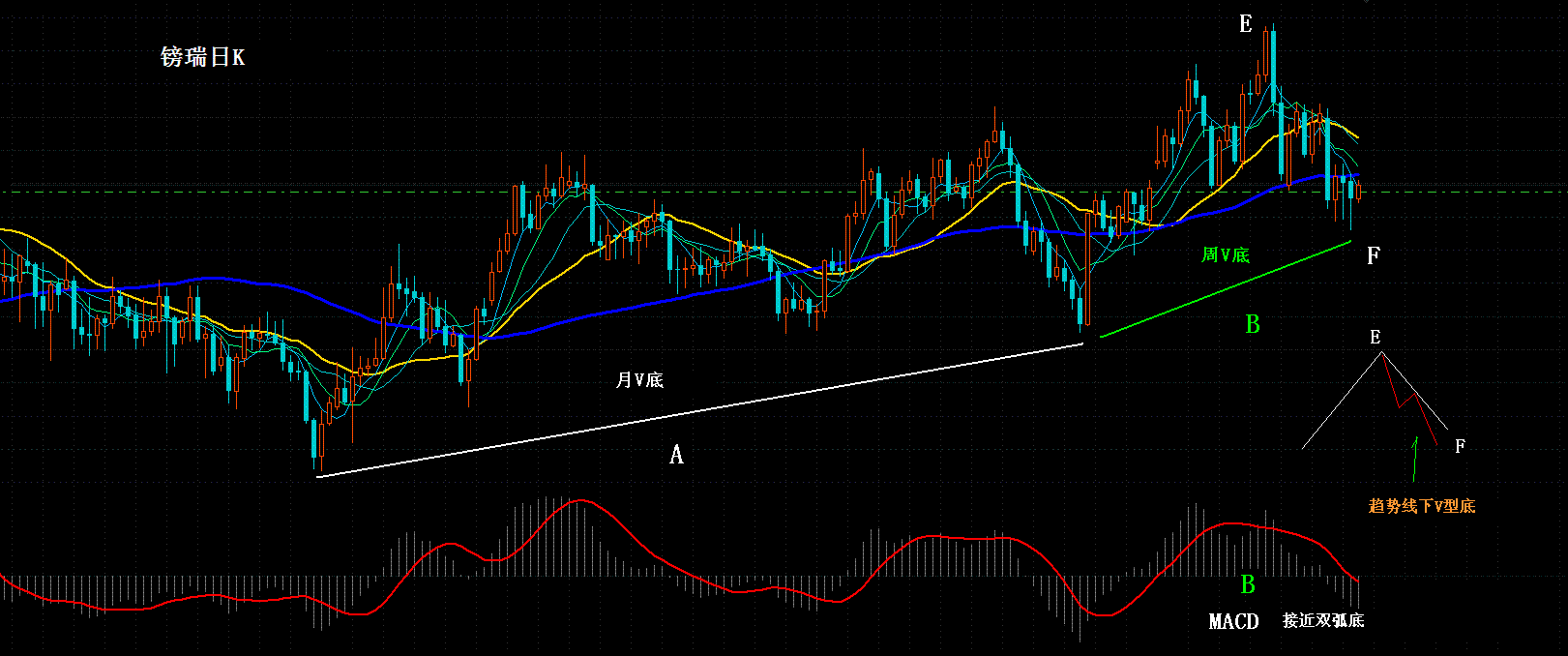Click the green "B" under the green trend line
This screenshot has width=1568, height=656.
click(1253, 324)
